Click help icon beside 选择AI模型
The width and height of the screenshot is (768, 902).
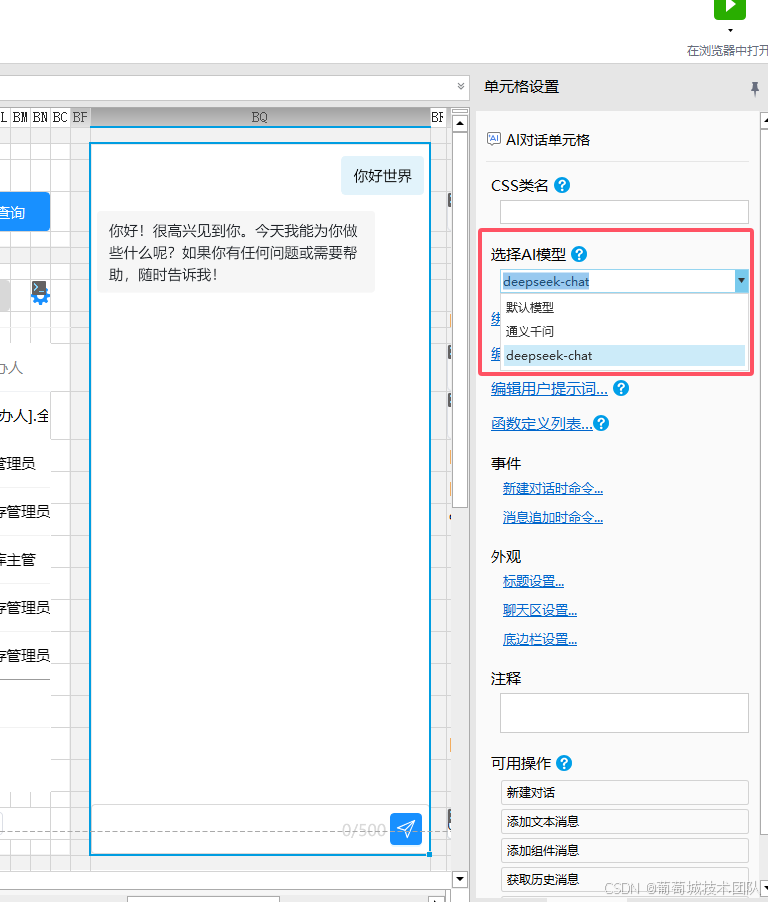point(579,254)
